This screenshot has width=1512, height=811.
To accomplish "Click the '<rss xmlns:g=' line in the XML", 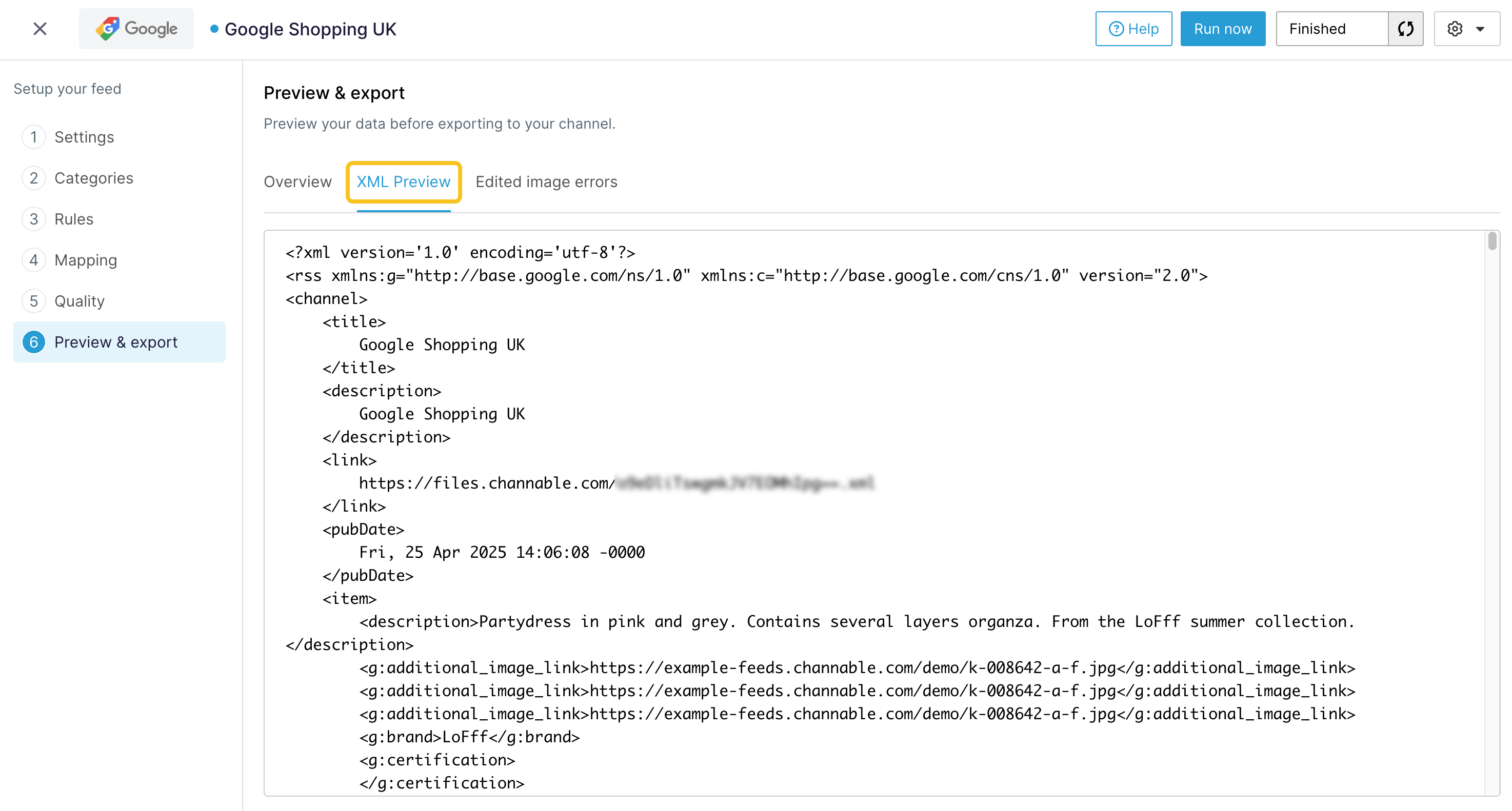I will tap(747, 275).
